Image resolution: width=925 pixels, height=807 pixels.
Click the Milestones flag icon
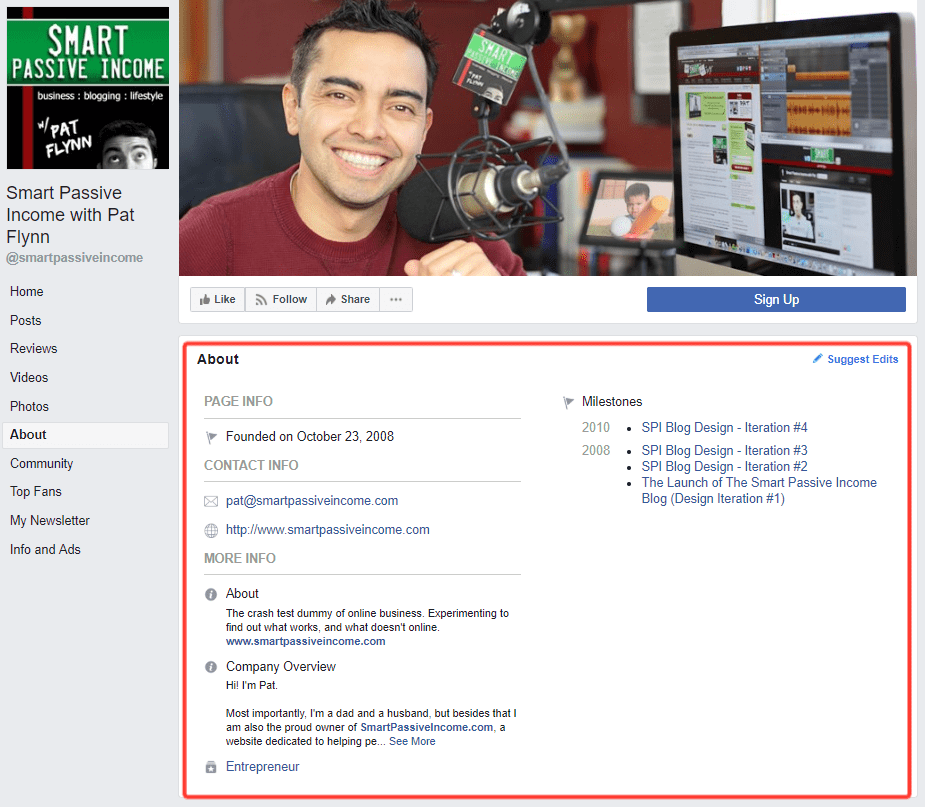568,403
